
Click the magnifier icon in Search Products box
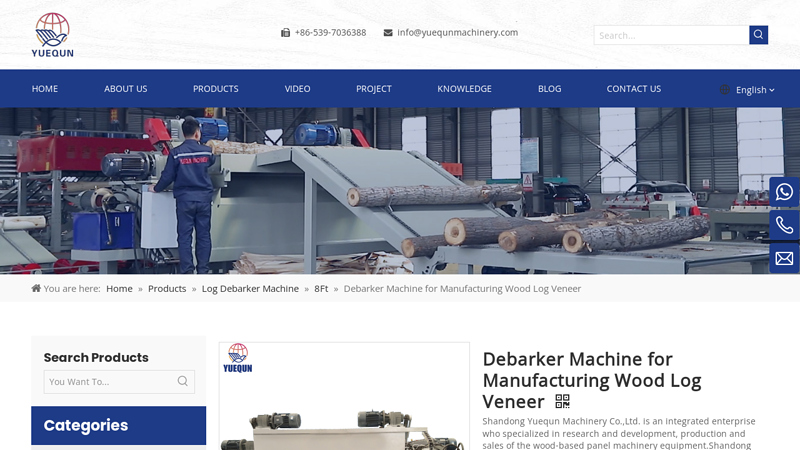pyautogui.click(x=183, y=381)
